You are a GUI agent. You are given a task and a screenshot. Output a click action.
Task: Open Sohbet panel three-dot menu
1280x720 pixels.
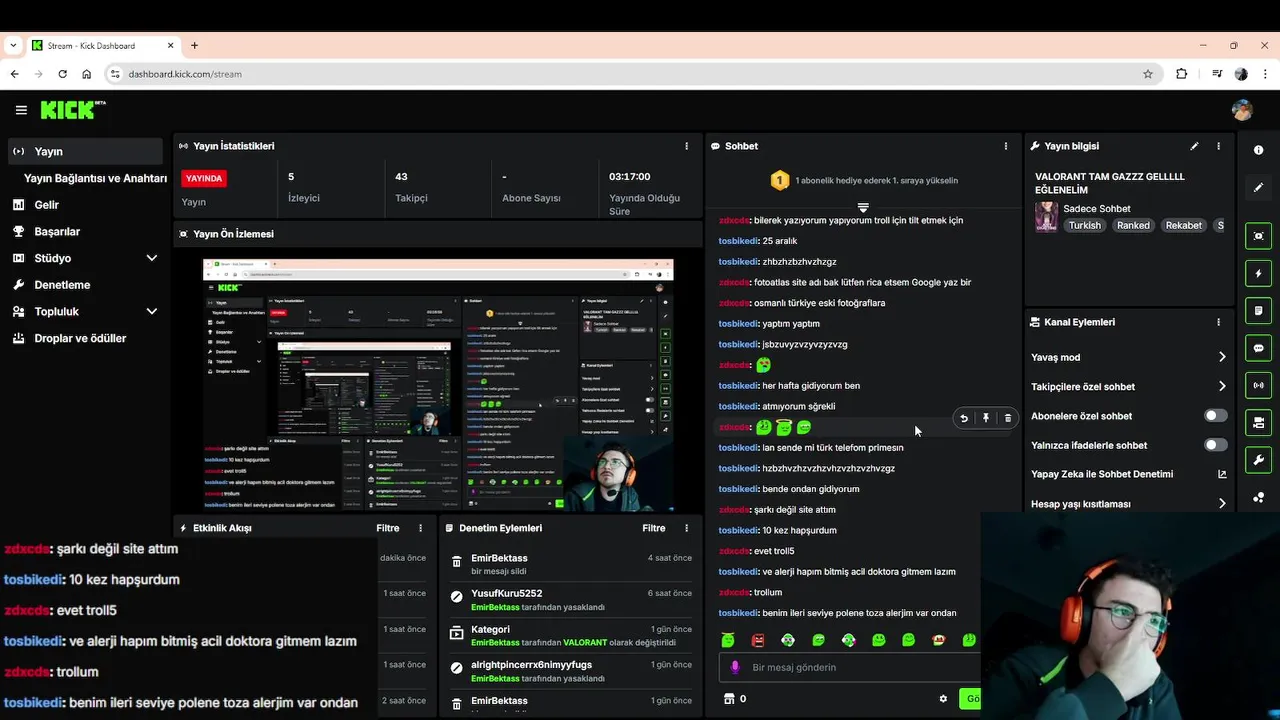point(1006,146)
